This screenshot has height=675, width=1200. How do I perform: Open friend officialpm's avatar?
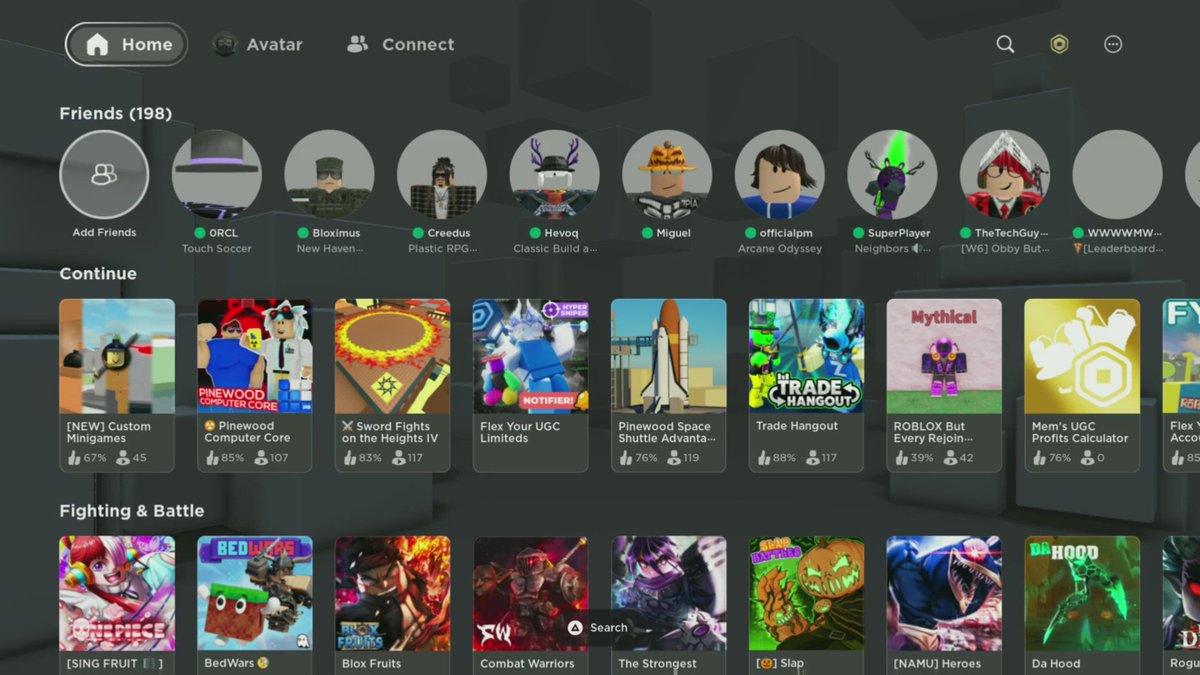click(780, 174)
